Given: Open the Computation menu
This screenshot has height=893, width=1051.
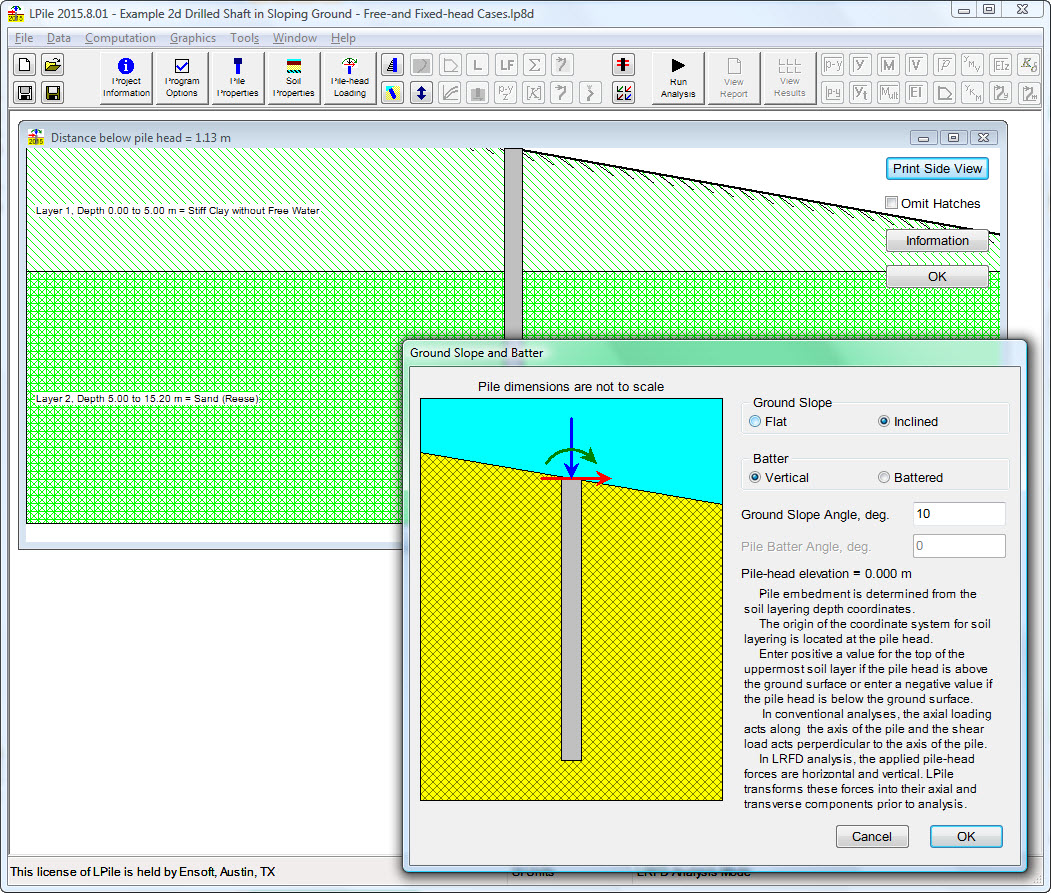Looking at the screenshot, I should [120, 38].
